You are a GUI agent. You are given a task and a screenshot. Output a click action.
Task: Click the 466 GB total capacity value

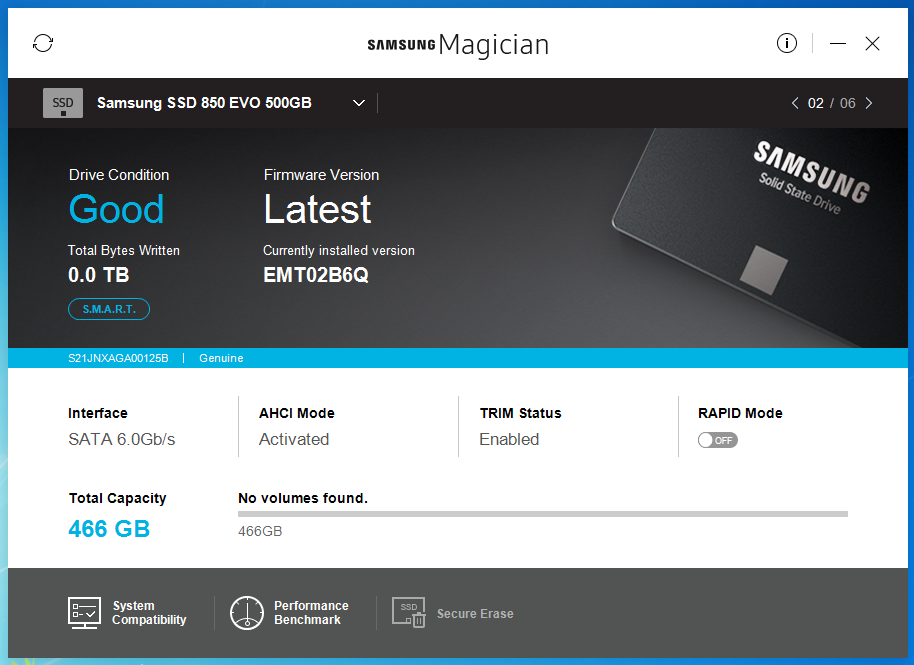(x=109, y=529)
